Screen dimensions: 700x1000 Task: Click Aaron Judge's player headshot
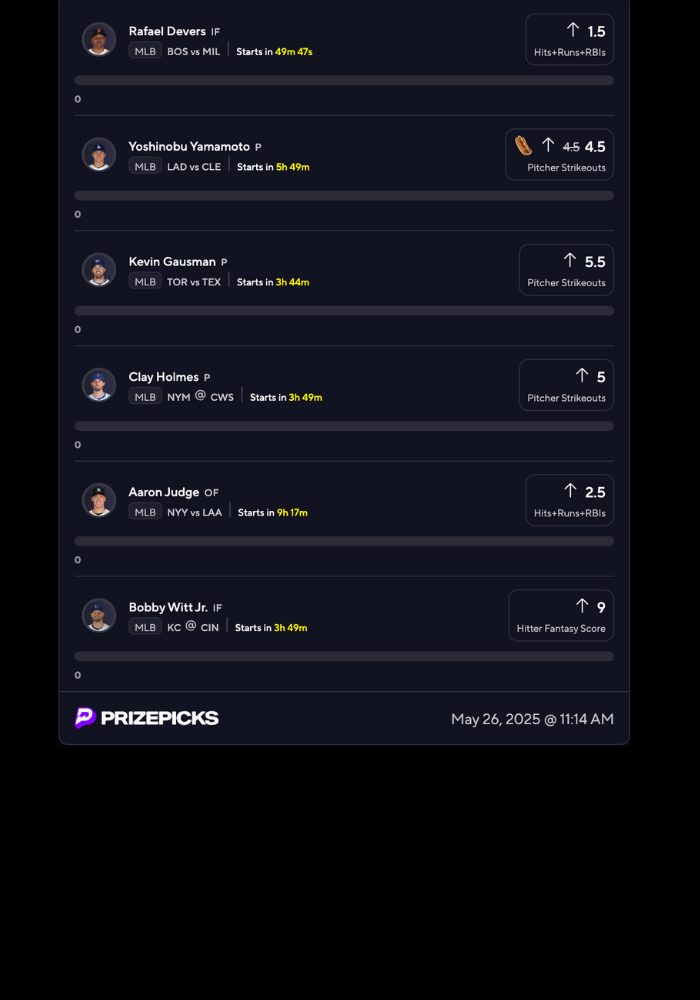[x=99, y=500]
